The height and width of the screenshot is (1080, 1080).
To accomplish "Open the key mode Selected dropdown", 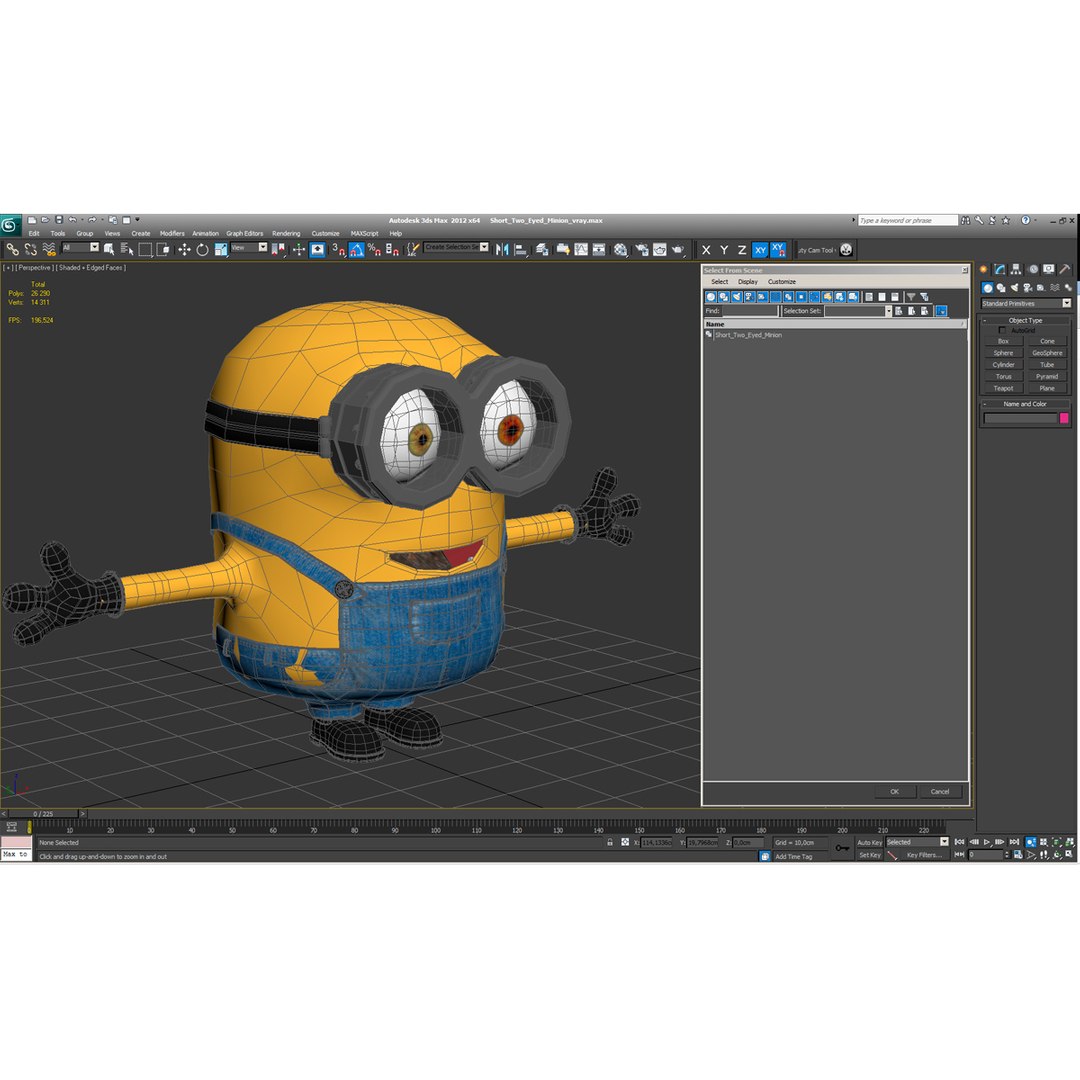I will point(917,842).
